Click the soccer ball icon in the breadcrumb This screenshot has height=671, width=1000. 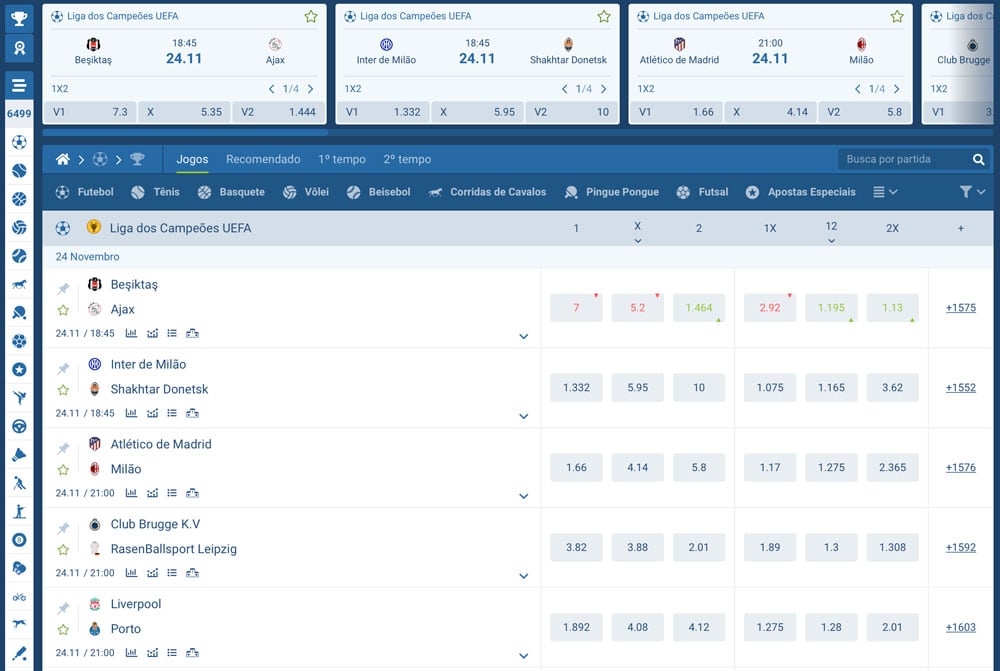100,159
